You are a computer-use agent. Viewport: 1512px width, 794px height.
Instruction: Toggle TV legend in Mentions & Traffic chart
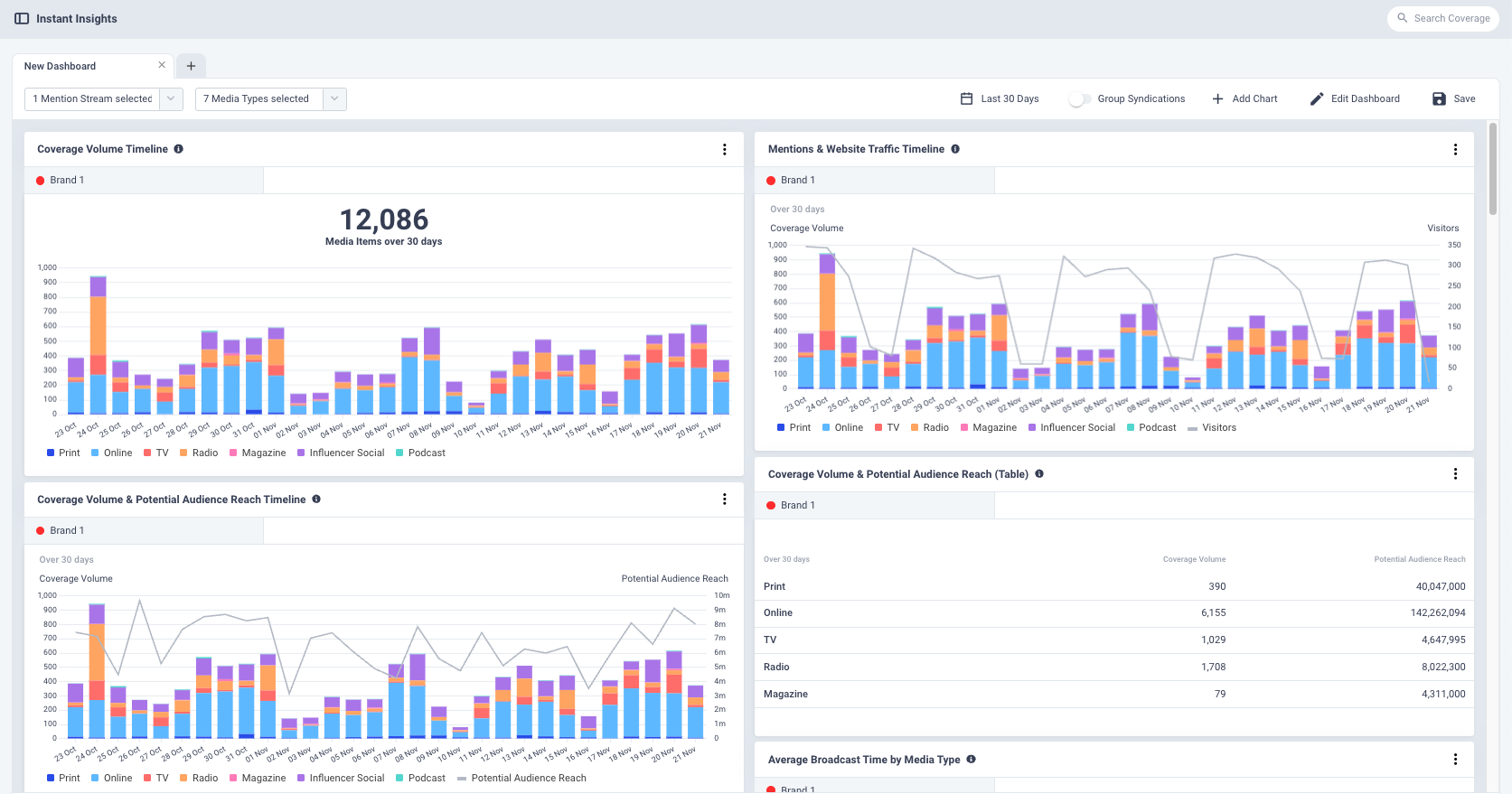click(887, 427)
